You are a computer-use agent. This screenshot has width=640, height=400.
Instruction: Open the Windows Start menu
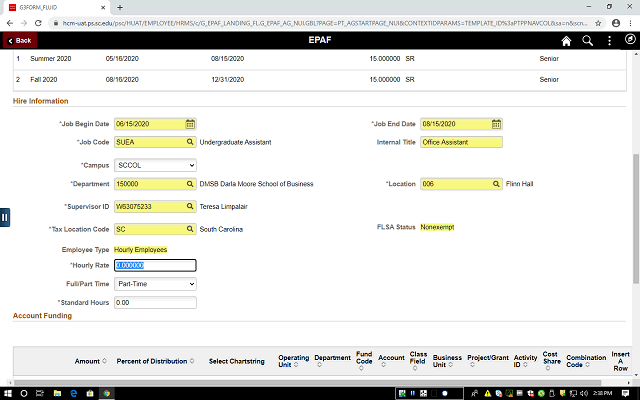point(10,391)
